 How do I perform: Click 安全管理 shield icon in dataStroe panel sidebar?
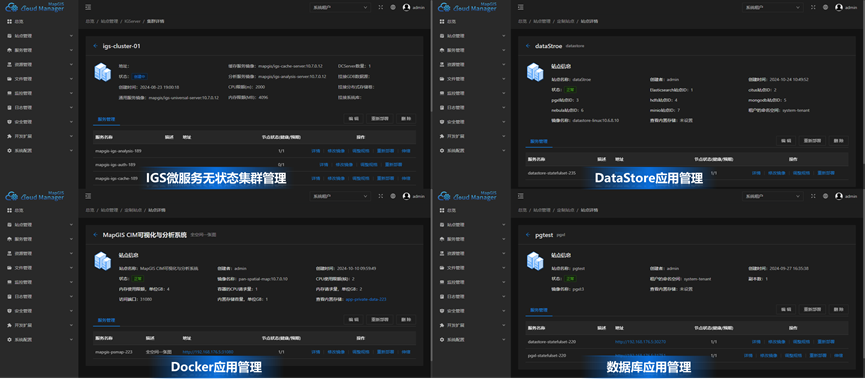pos(441,121)
